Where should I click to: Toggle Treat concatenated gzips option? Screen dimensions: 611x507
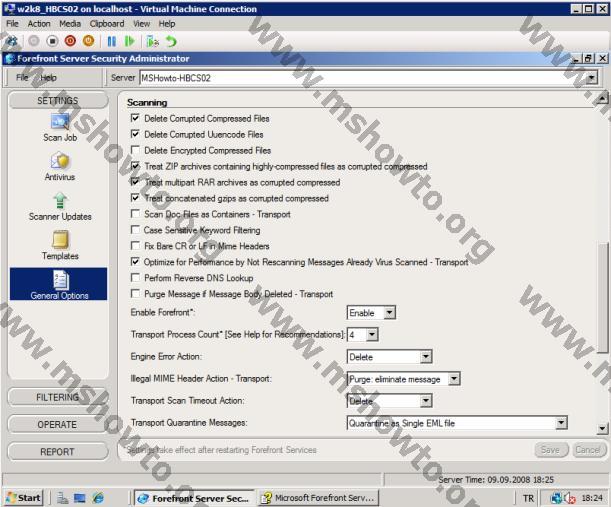click(135, 198)
